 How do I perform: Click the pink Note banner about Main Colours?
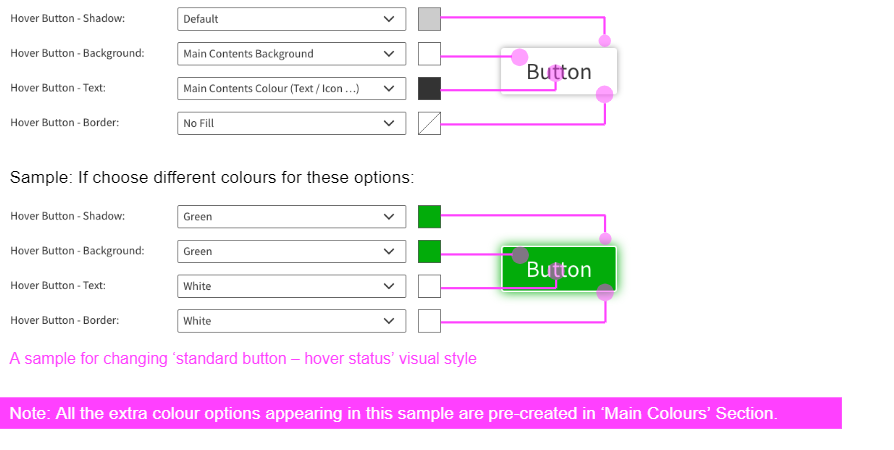(420, 413)
